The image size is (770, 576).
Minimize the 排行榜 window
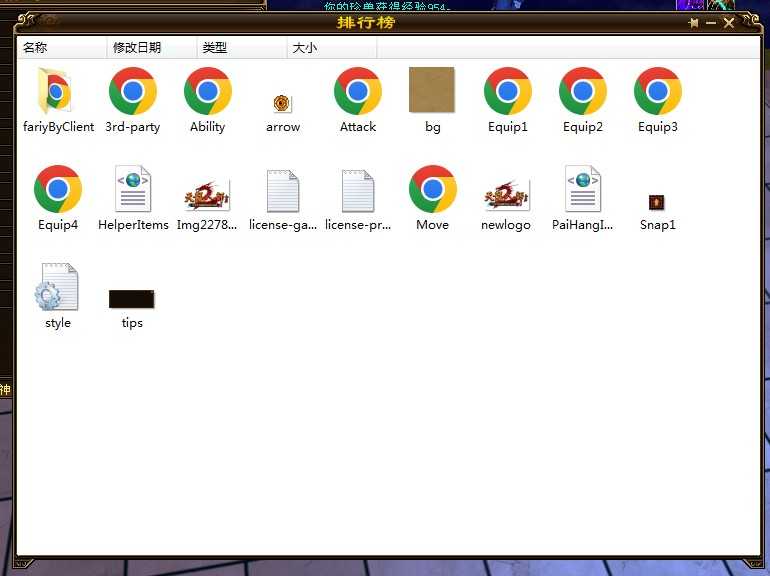coord(711,23)
